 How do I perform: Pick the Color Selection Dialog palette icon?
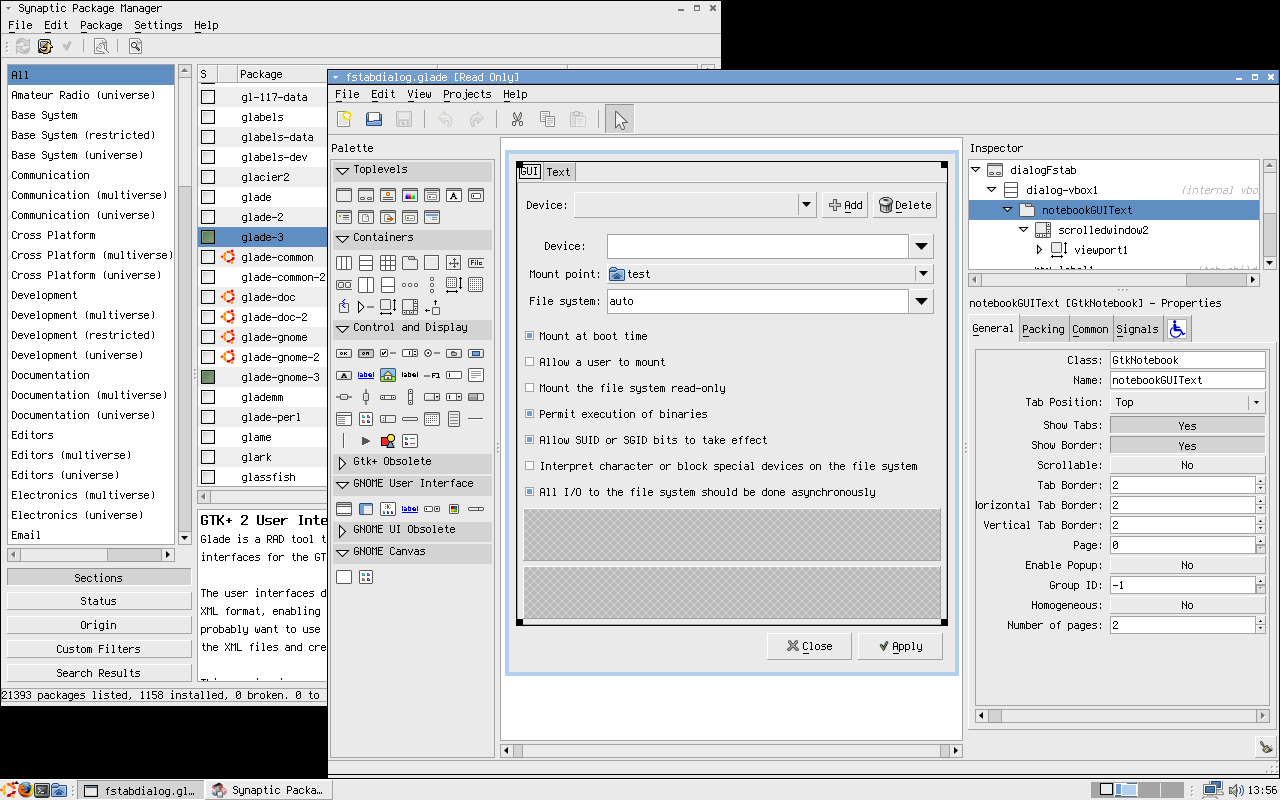tap(410, 195)
